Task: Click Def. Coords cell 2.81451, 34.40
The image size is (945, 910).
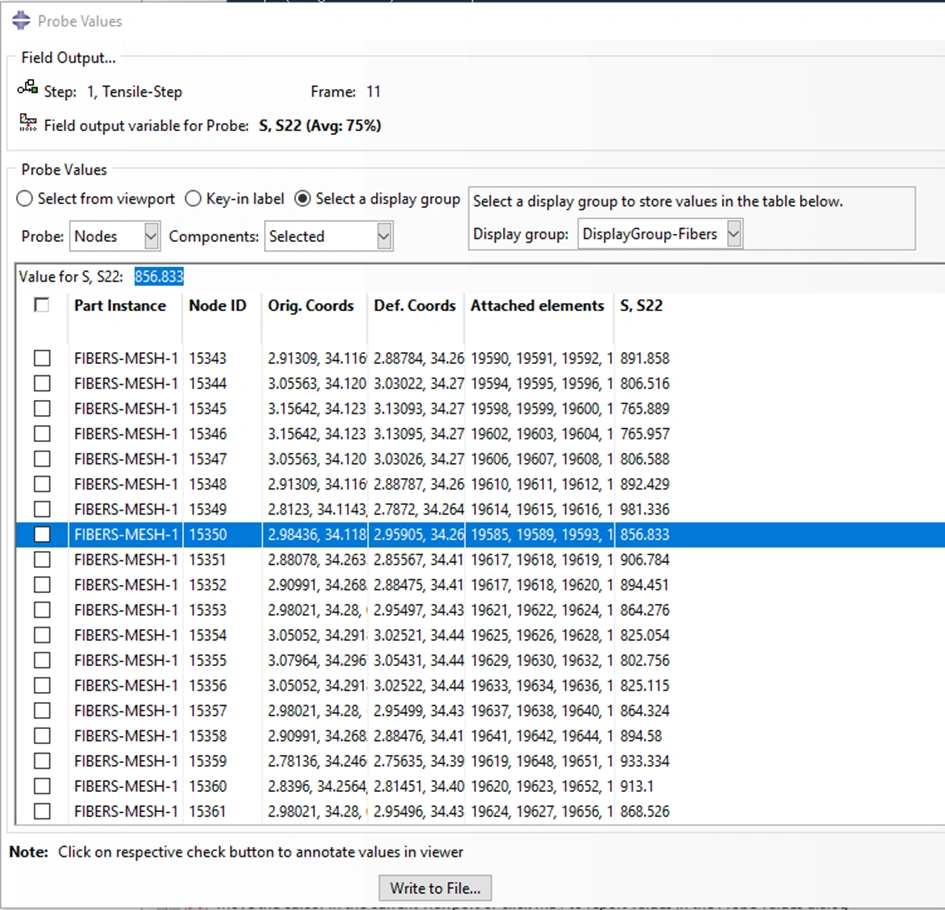Action: 419,786
